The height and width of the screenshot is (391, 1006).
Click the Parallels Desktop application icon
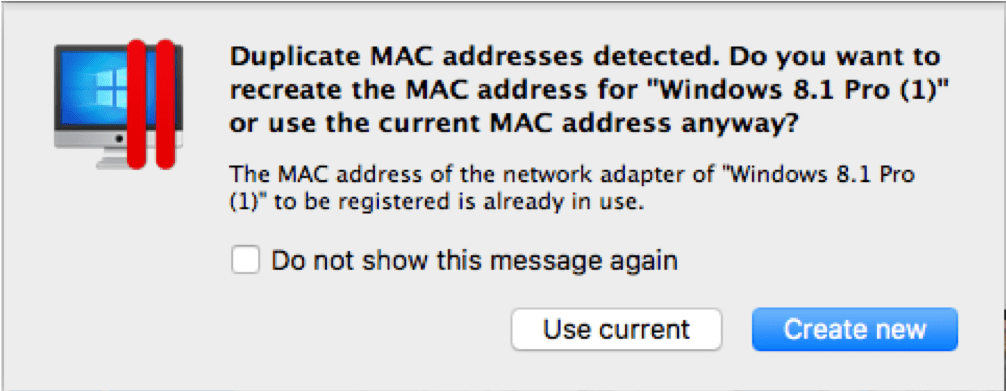coord(119,105)
